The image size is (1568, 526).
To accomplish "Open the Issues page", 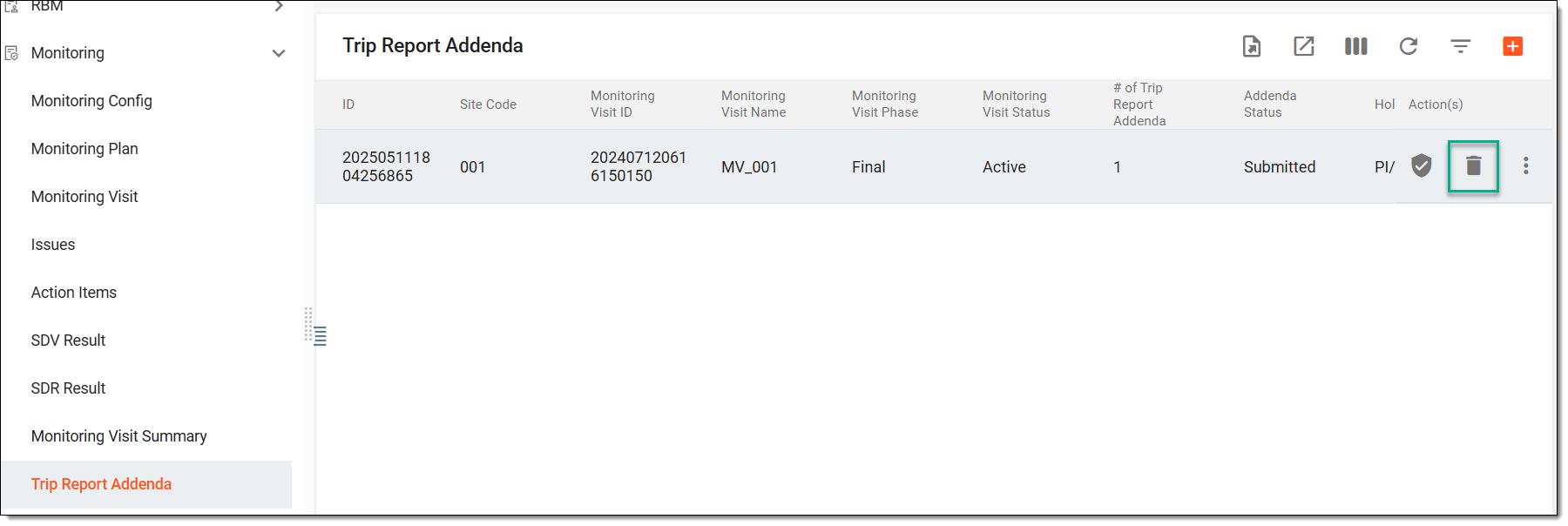I will click(x=53, y=245).
